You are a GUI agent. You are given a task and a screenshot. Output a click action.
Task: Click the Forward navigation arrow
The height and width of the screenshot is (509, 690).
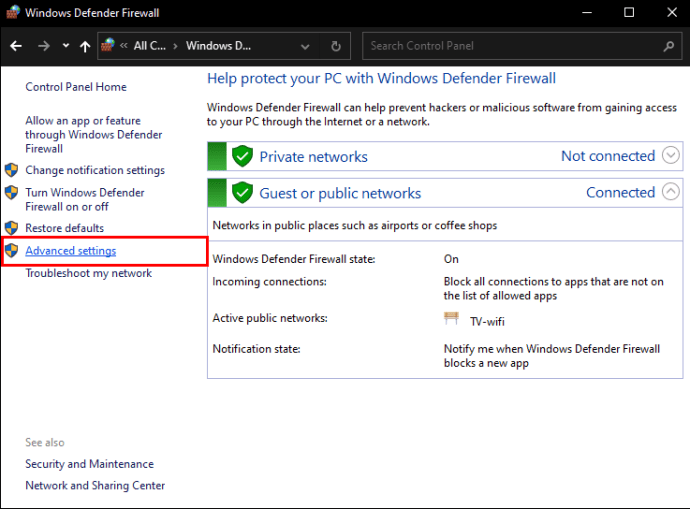(43, 46)
